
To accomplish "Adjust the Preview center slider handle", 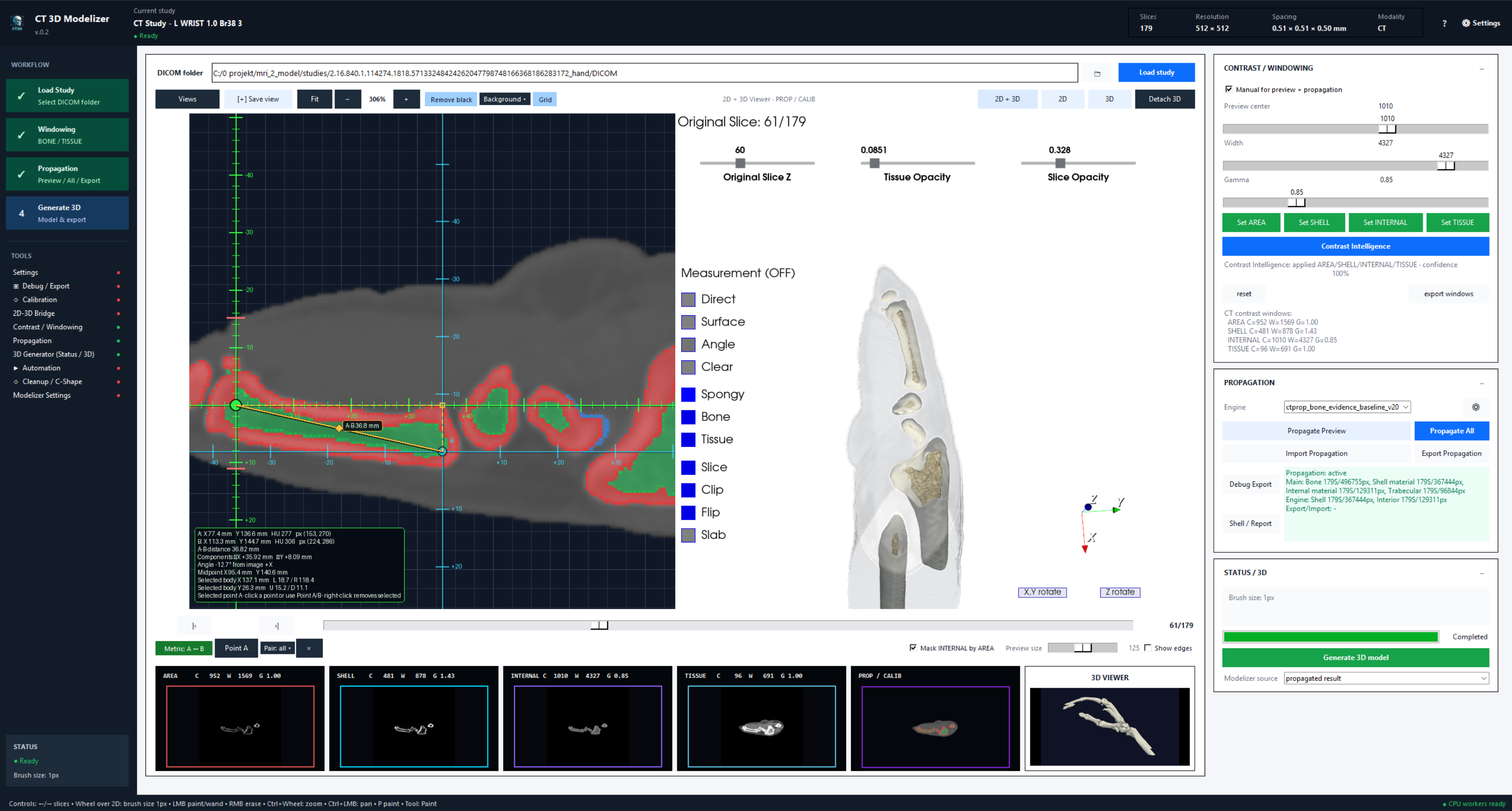I will pyautogui.click(x=1387, y=129).
